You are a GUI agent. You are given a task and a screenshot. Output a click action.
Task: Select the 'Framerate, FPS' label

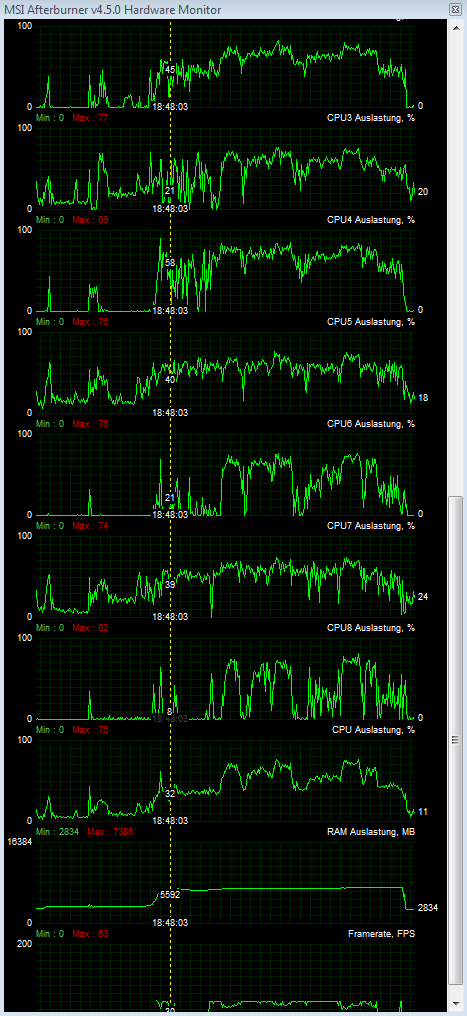point(382,934)
